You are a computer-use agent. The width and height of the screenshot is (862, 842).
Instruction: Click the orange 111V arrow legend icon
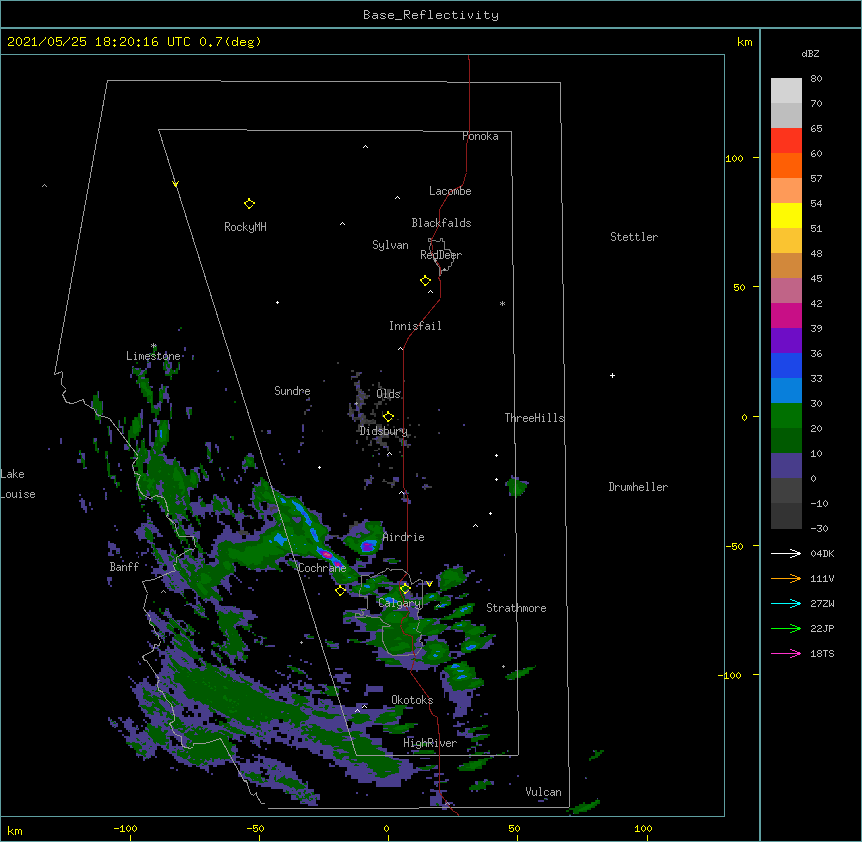click(786, 578)
